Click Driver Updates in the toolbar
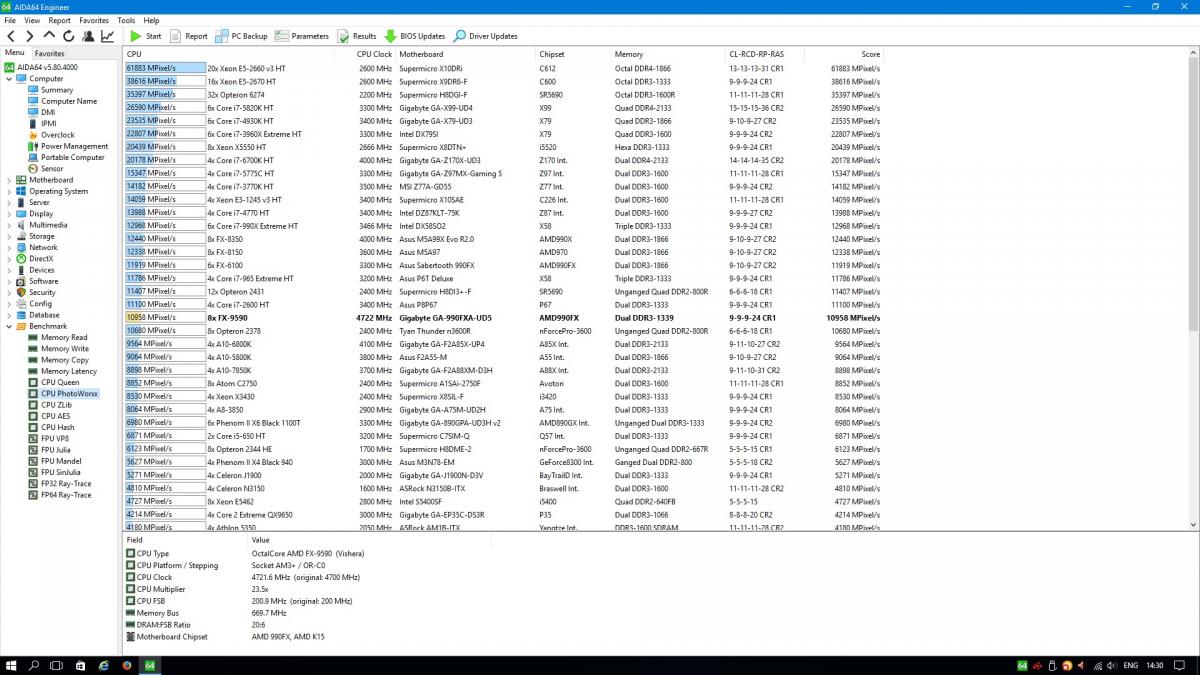 [486, 36]
